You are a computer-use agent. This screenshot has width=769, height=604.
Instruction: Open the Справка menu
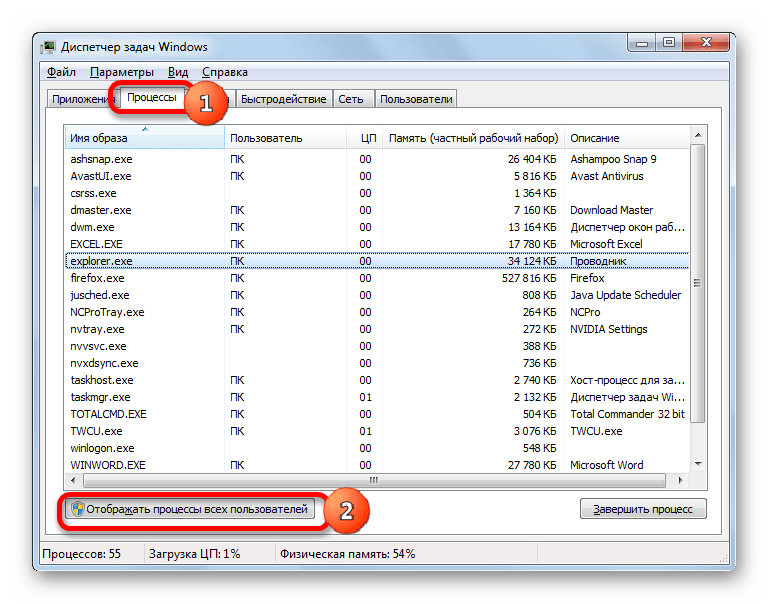click(225, 72)
